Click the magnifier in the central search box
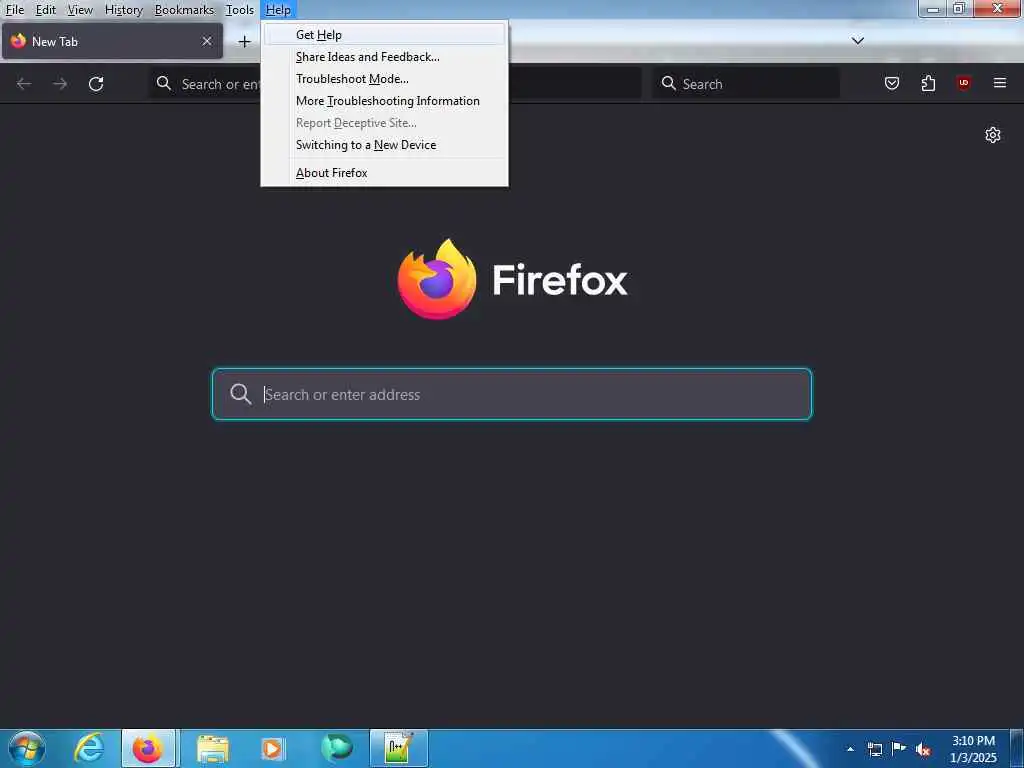The image size is (1024, 768). [x=240, y=394]
